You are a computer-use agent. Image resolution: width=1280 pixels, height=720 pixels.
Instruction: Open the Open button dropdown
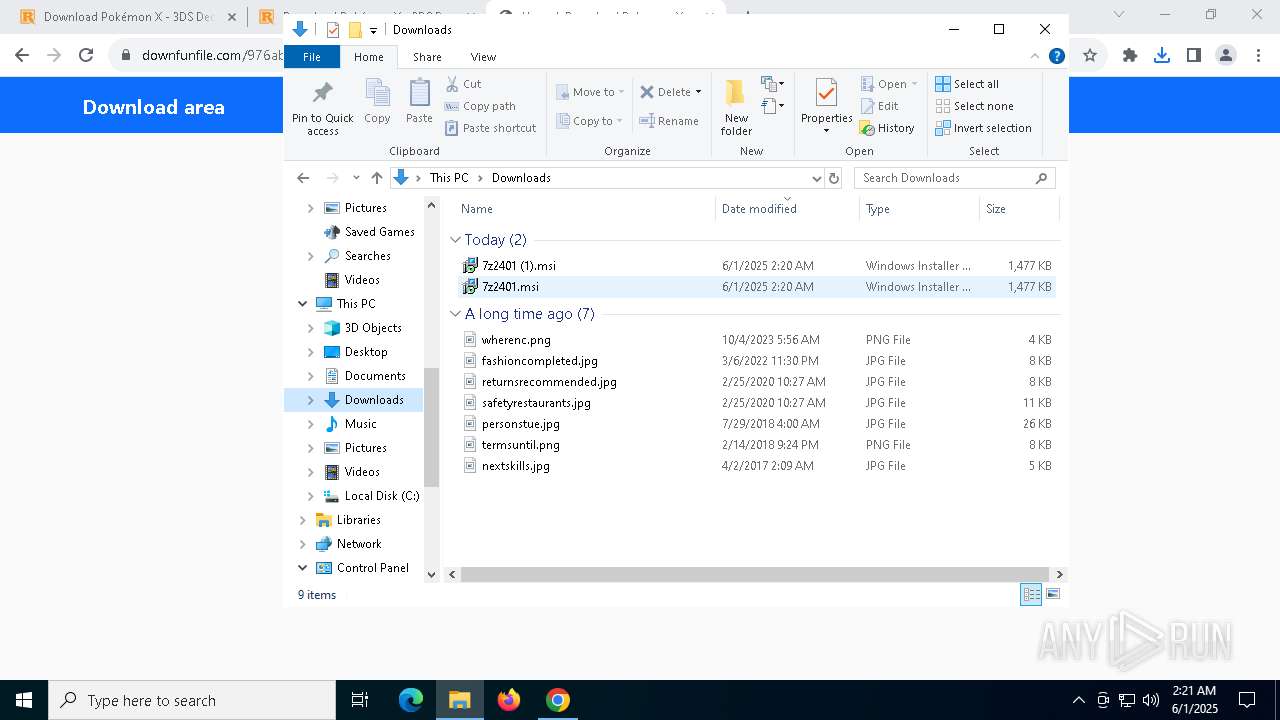click(914, 84)
